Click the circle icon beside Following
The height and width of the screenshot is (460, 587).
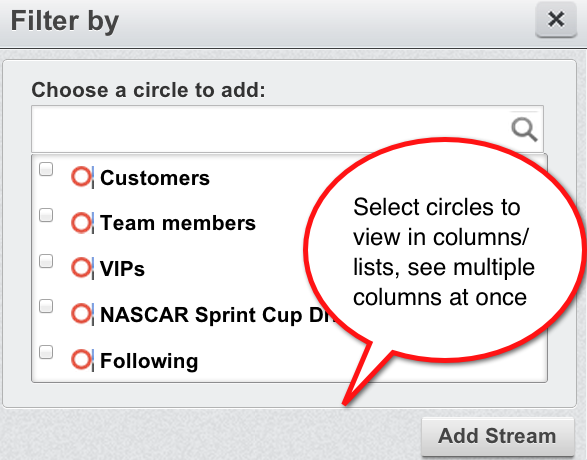(81, 360)
